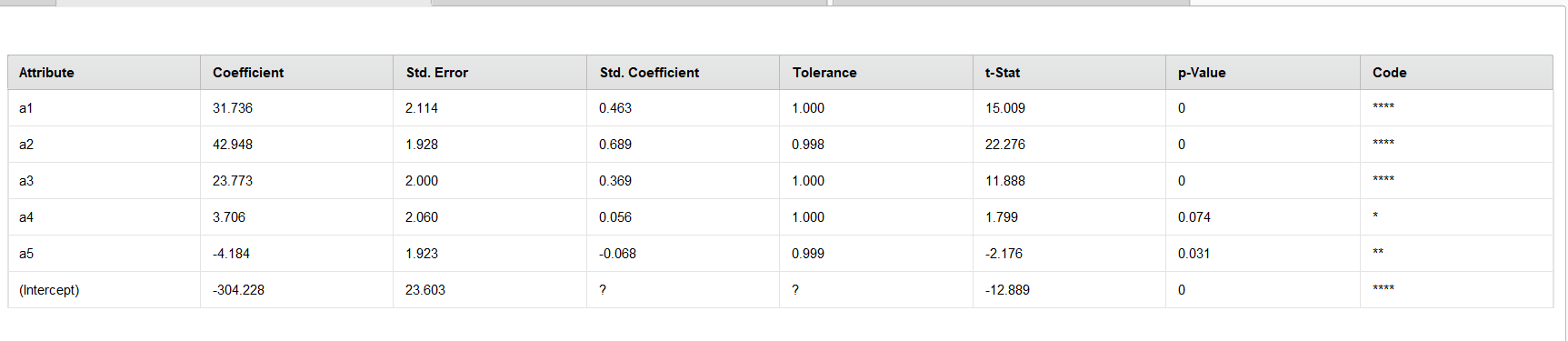The height and width of the screenshot is (341, 1568).
Task: Select the a3 attribute row
Action: click(780, 181)
